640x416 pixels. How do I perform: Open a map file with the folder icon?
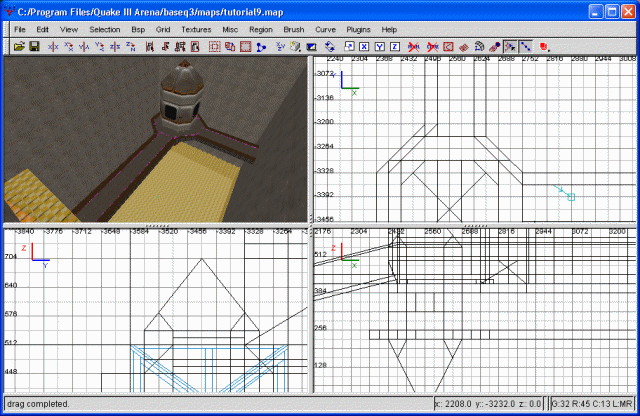(19, 47)
